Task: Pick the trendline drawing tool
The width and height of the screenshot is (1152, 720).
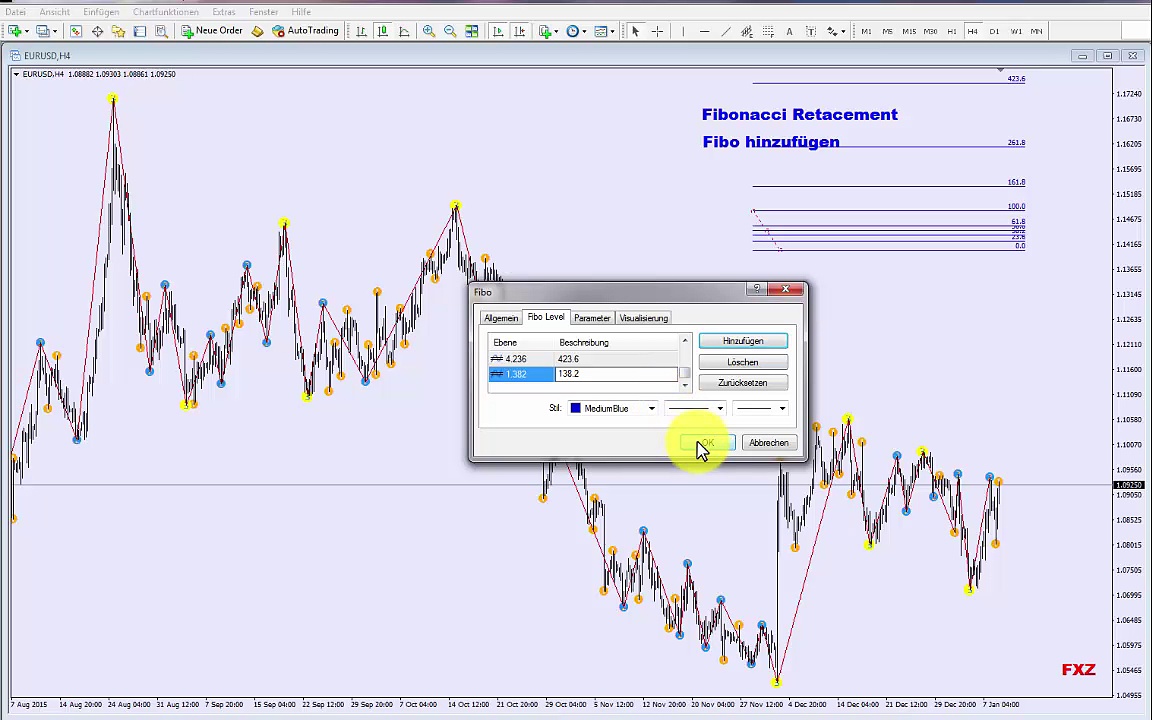Action: [x=726, y=31]
